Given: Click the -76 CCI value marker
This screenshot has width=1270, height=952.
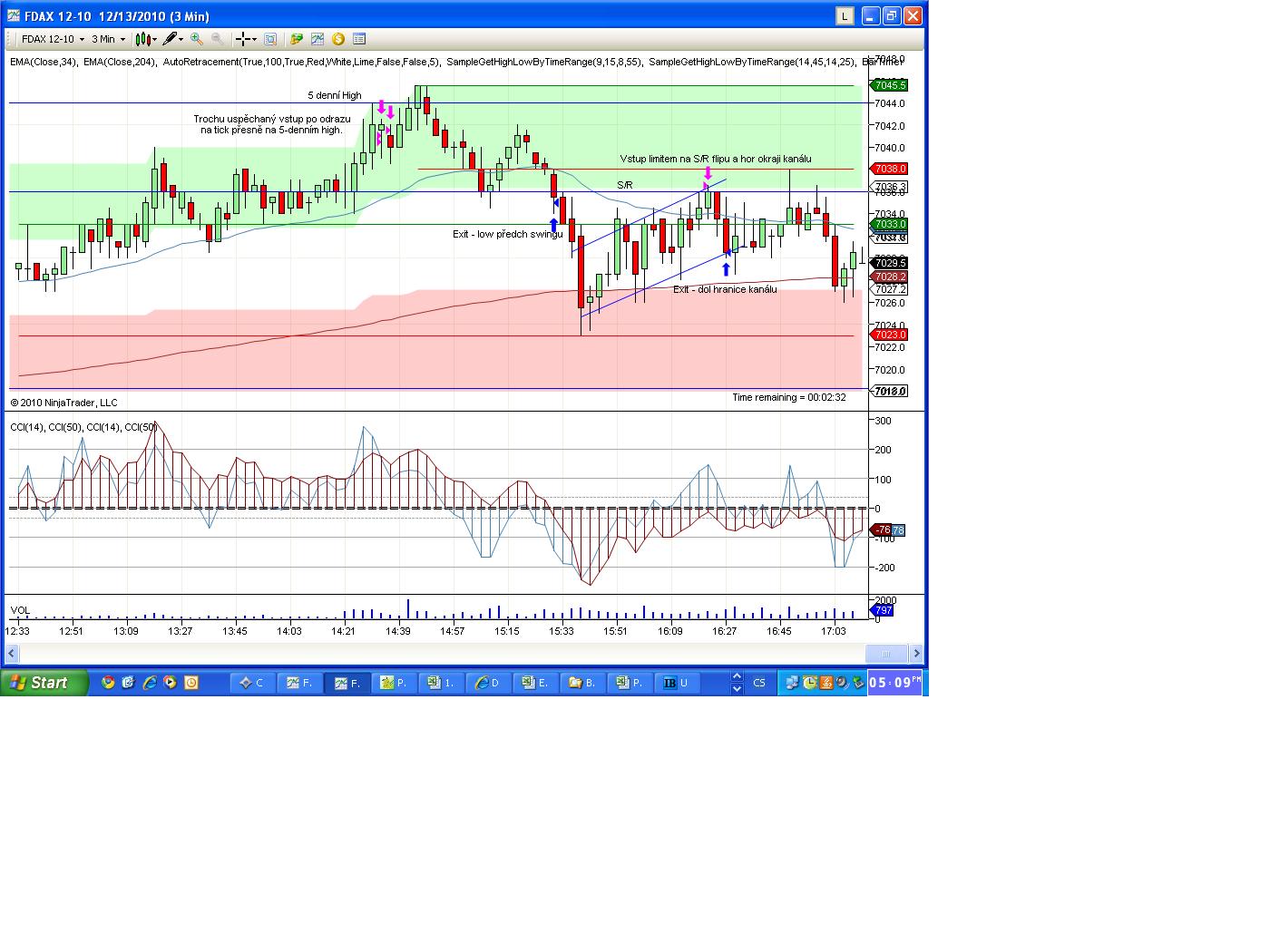Looking at the screenshot, I should coord(881,530).
